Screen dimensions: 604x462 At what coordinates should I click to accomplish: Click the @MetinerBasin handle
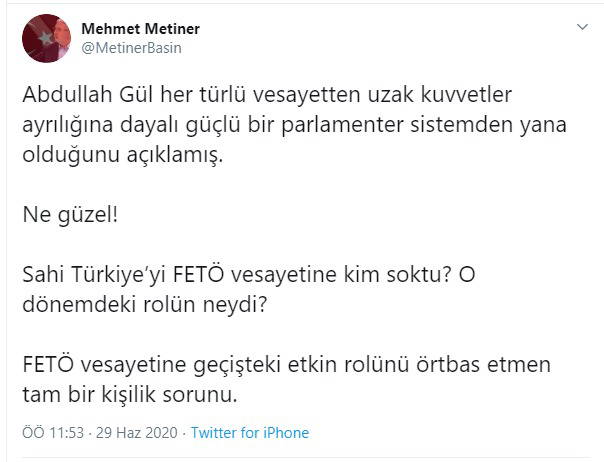[130, 47]
